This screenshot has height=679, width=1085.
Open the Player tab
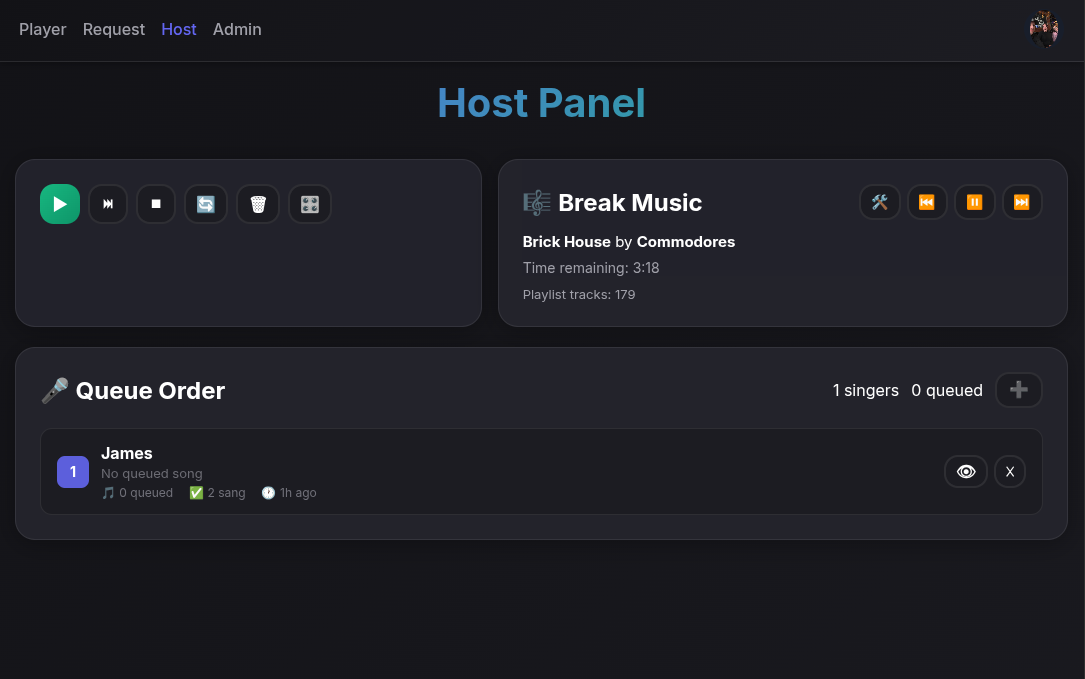pyautogui.click(x=43, y=29)
